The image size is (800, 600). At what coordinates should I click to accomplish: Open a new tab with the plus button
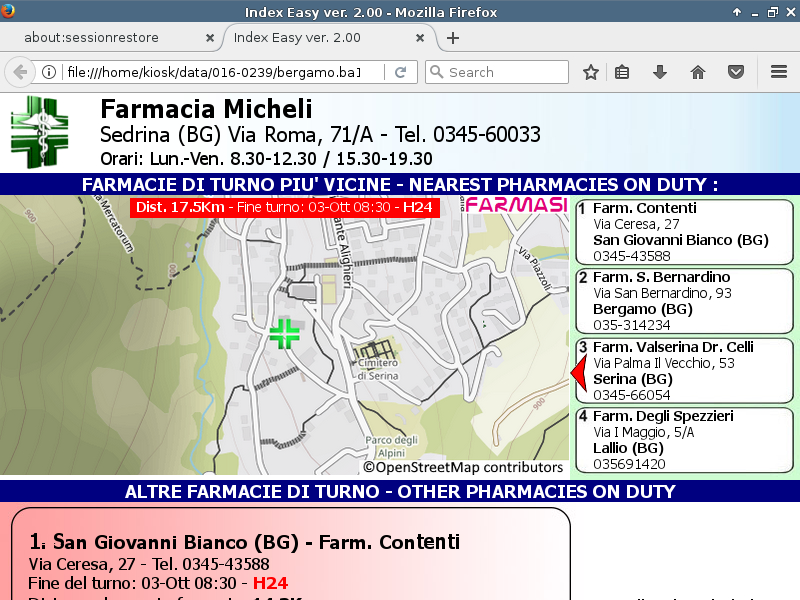point(453,38)
